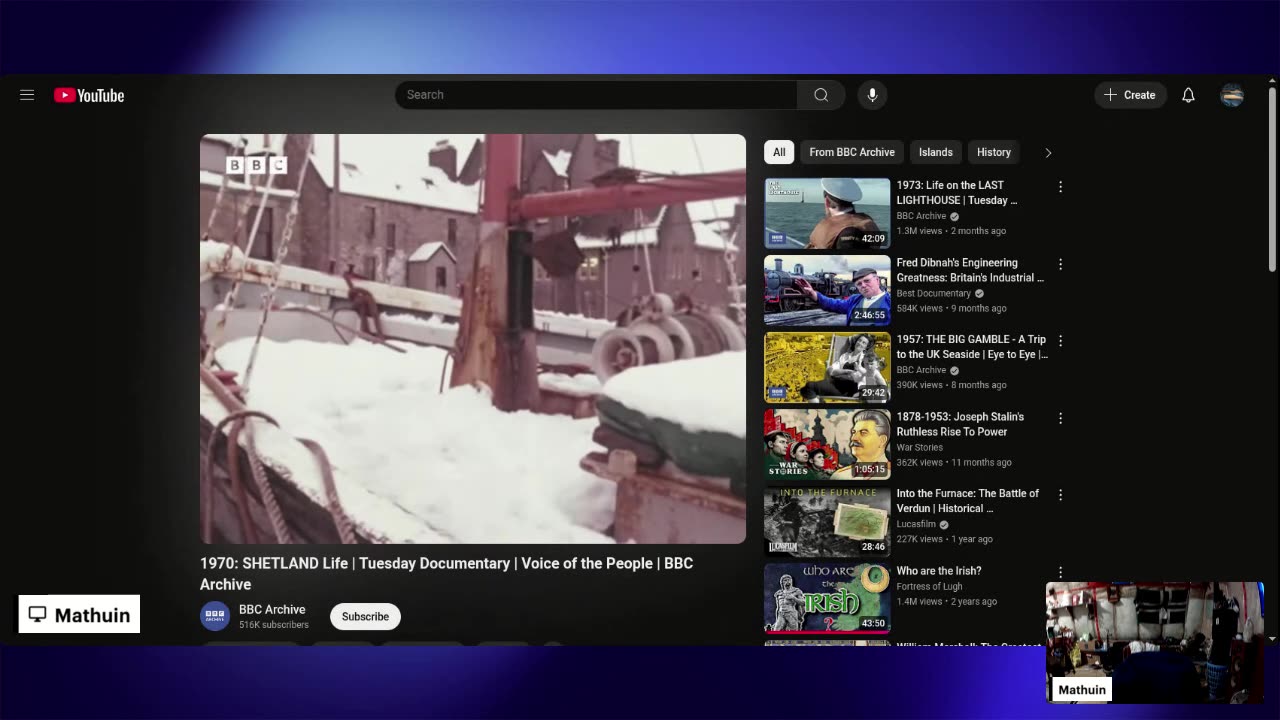This screenshot has width=1280, height=720.
Task: Click the magnifying glass search button
Action: tap(821, 95)
